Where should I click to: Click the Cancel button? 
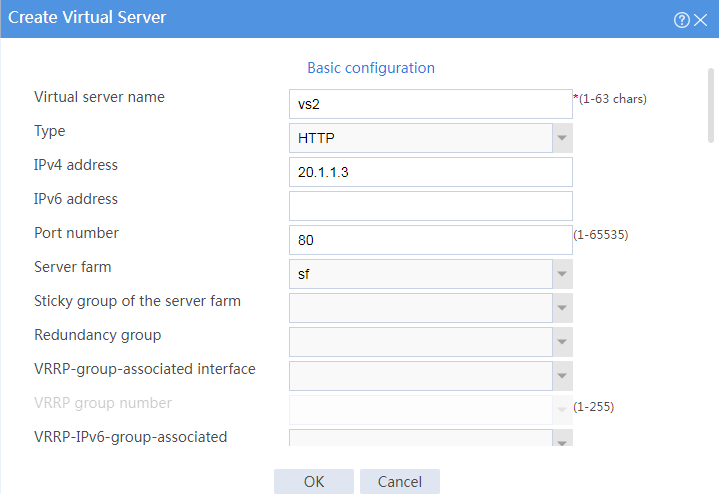[x=399, y=481]
